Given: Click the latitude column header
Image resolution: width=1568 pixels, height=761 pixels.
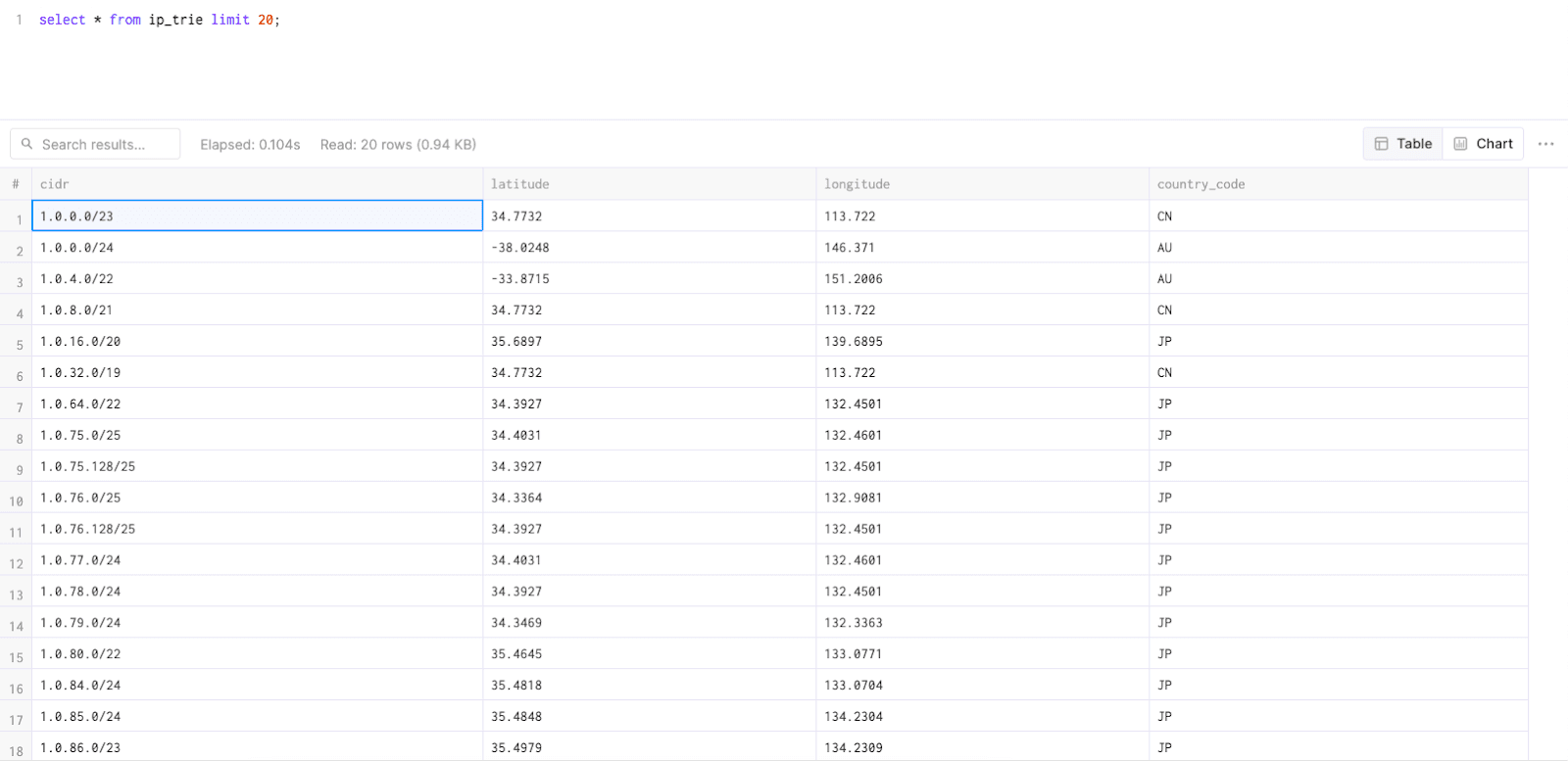Looking at the screenshot, I should 519,184.
